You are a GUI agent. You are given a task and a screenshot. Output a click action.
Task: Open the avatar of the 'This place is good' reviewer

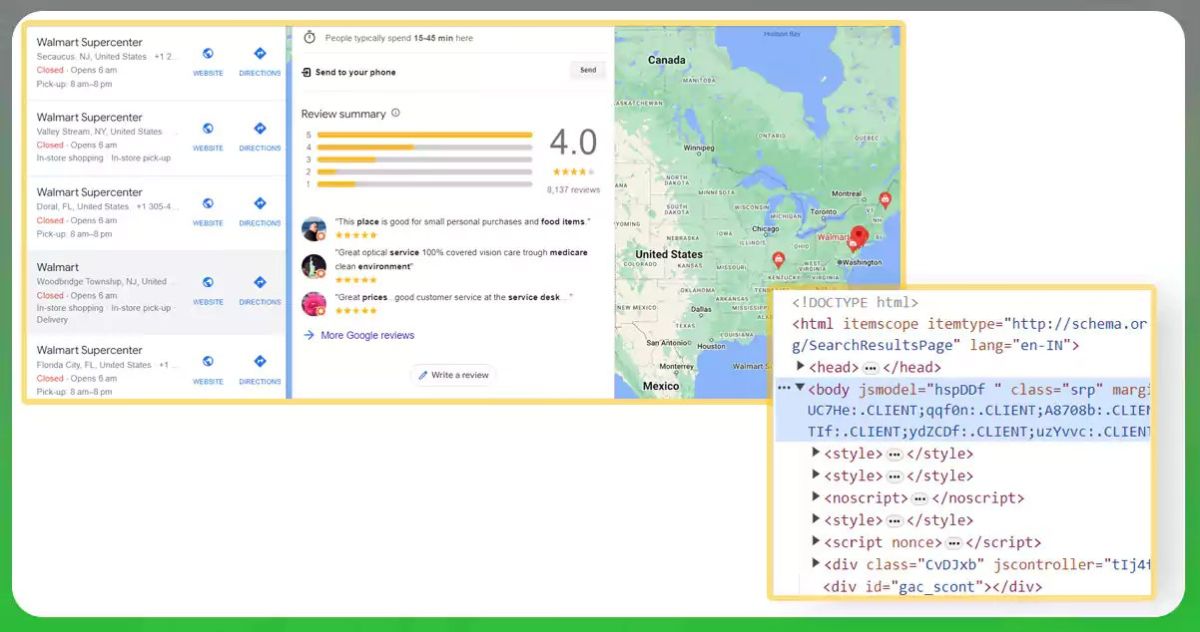click(x=314, y=228)
